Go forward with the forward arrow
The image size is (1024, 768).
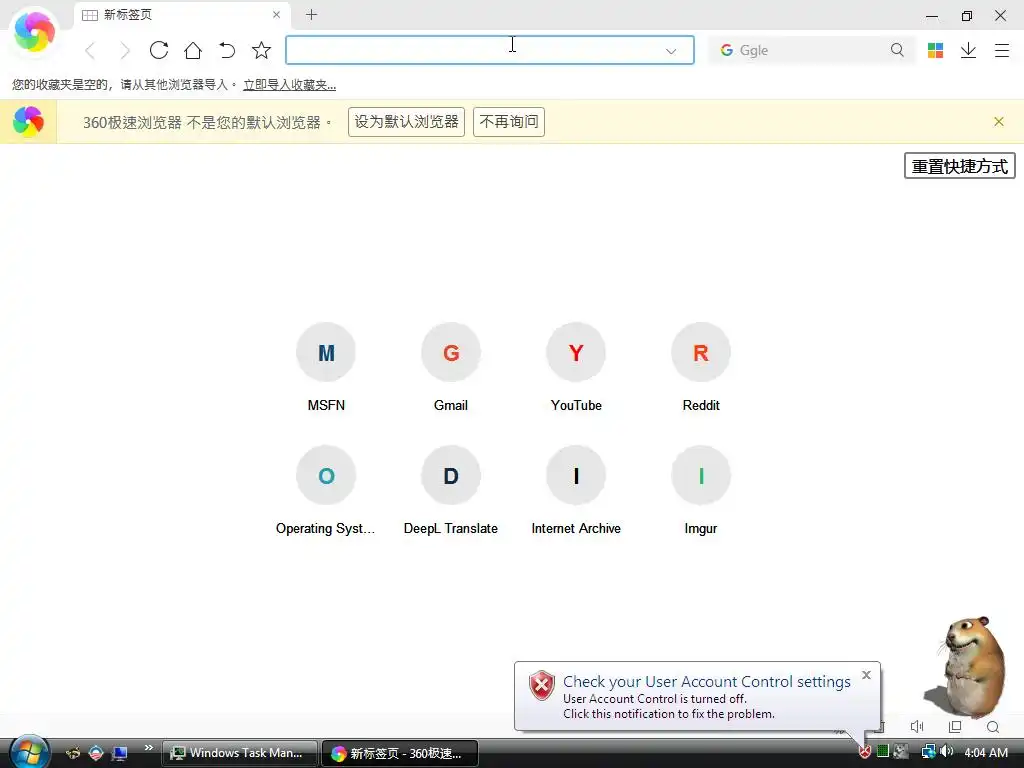tap(125, 50)
